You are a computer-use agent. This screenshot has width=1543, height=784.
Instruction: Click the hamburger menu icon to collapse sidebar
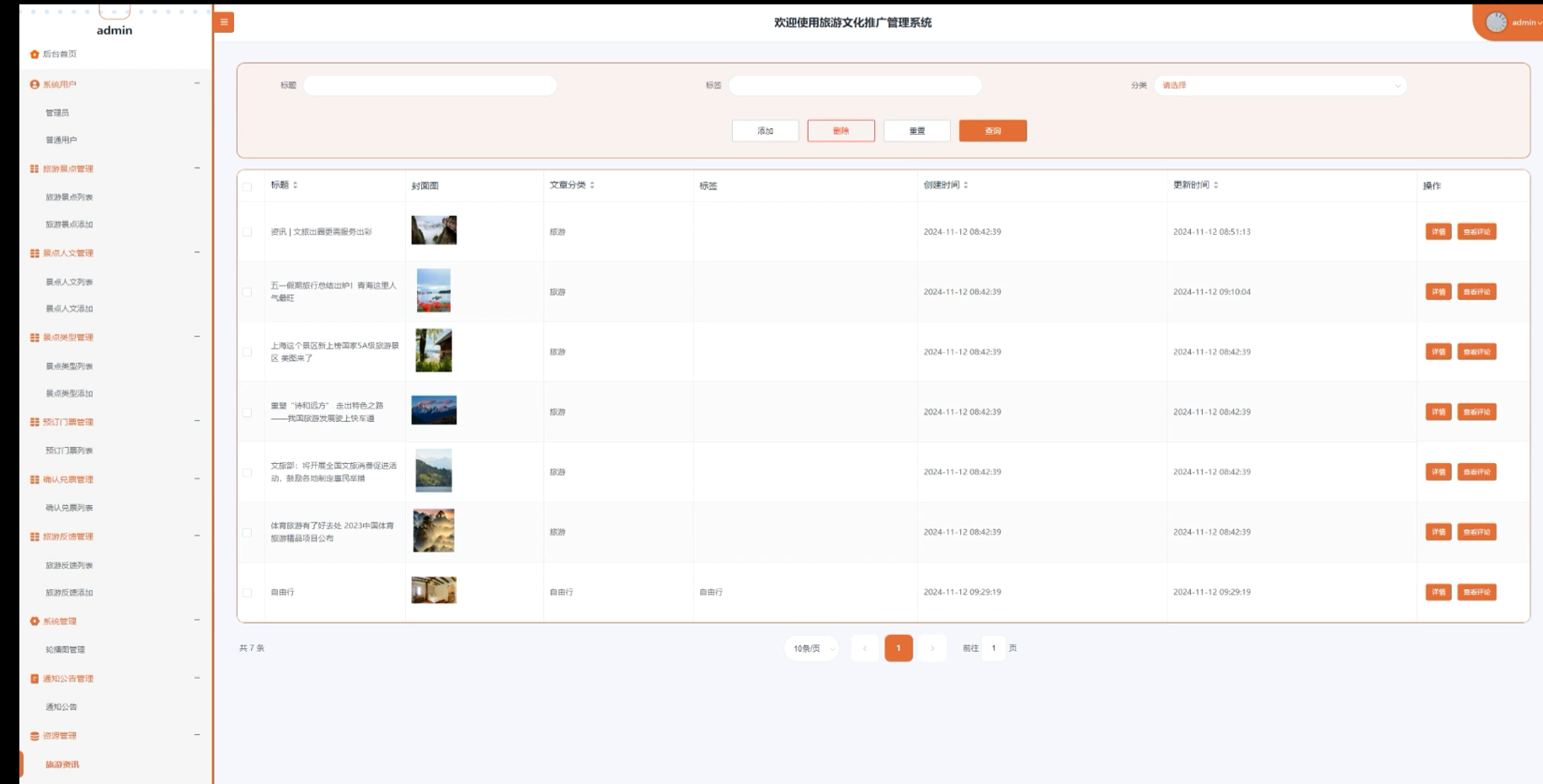click(222, 22)
